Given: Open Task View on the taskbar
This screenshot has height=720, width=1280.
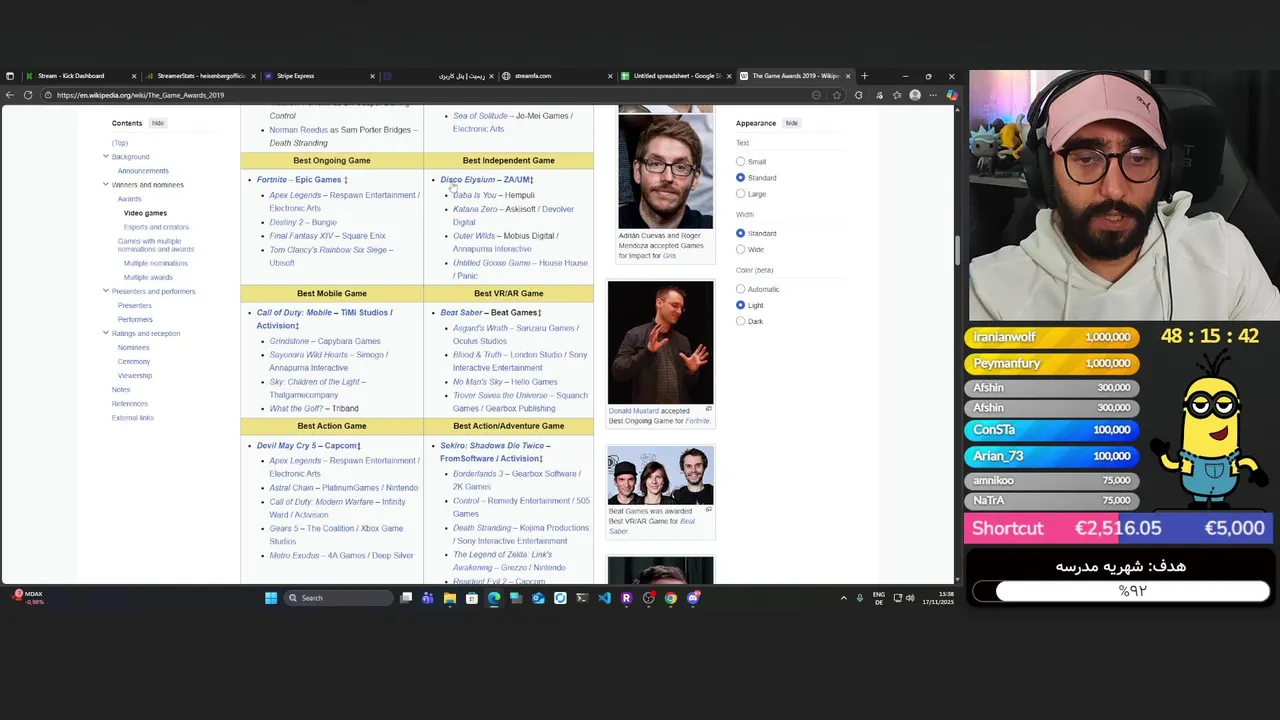Looking at the screenshot, I should (x=406, y=598).
